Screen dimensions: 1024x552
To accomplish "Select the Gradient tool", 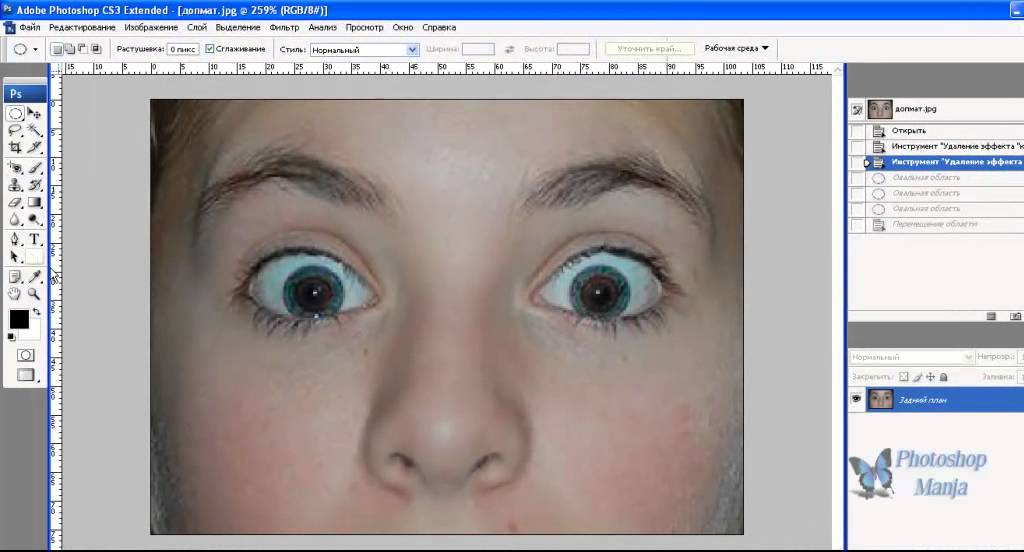I will point(35,203).
